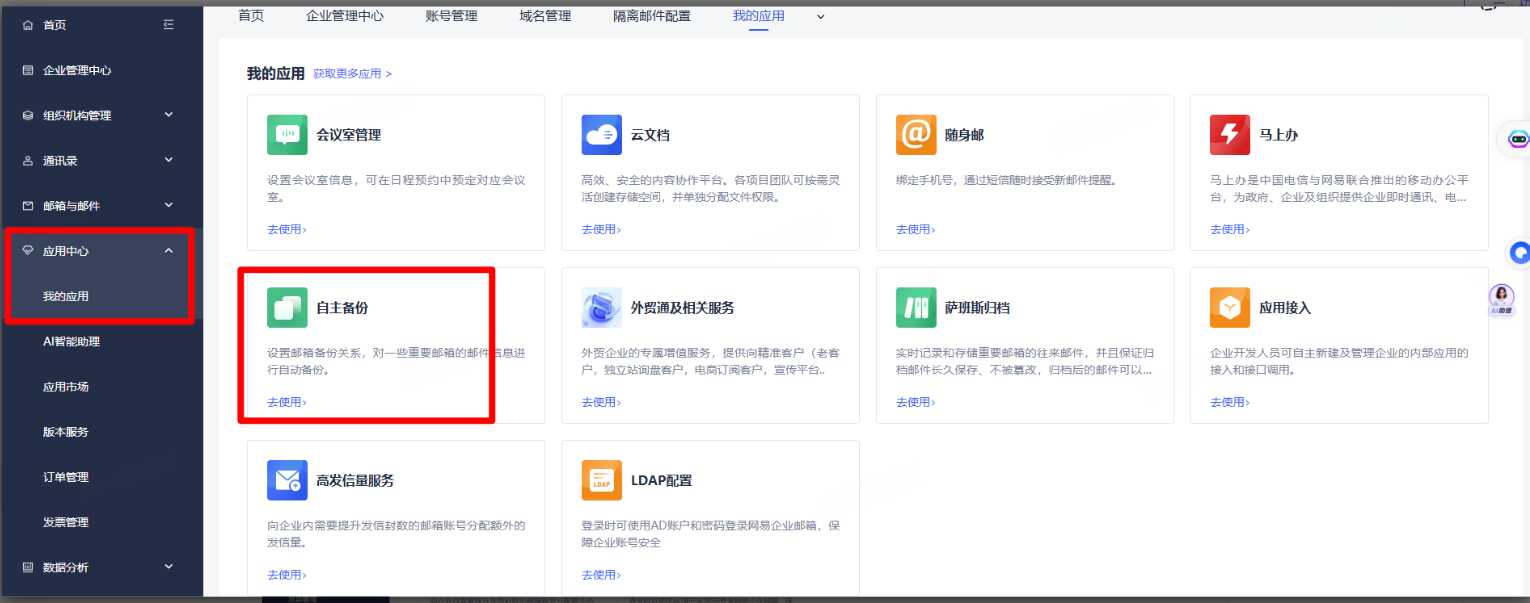Screen dimensions: 1530x603
Task: Expand the 数据分析 chevron
Action: click(169, 566)
